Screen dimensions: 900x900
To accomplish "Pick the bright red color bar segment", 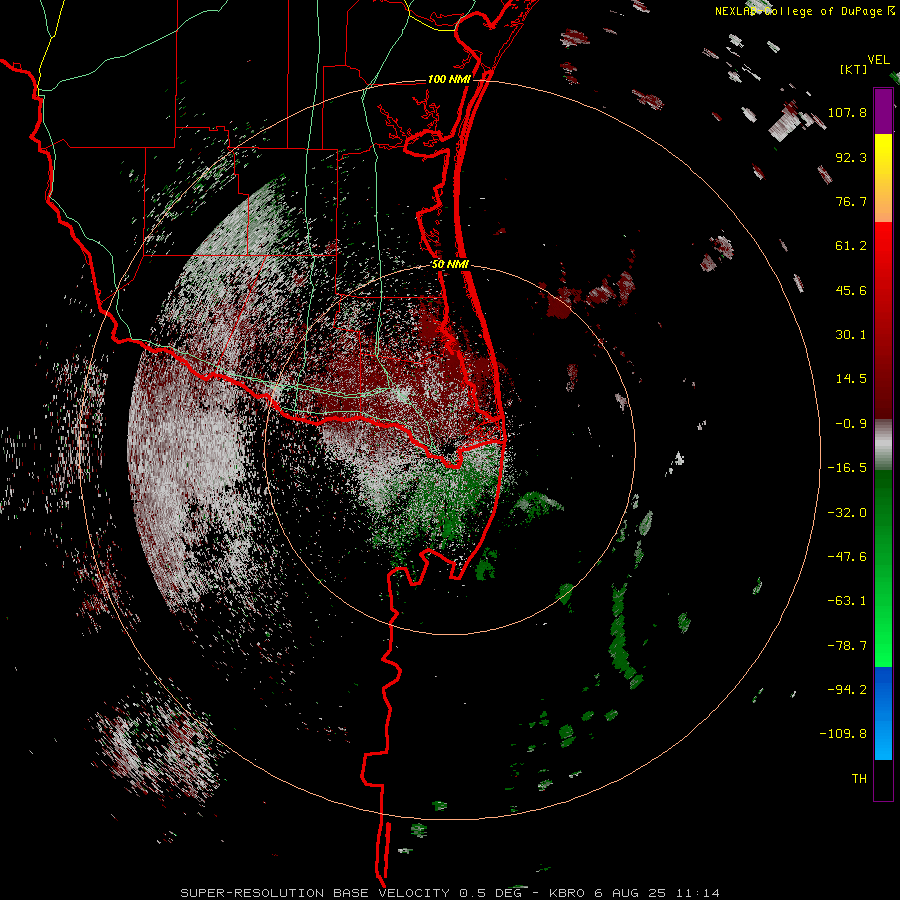I will 883,320.
